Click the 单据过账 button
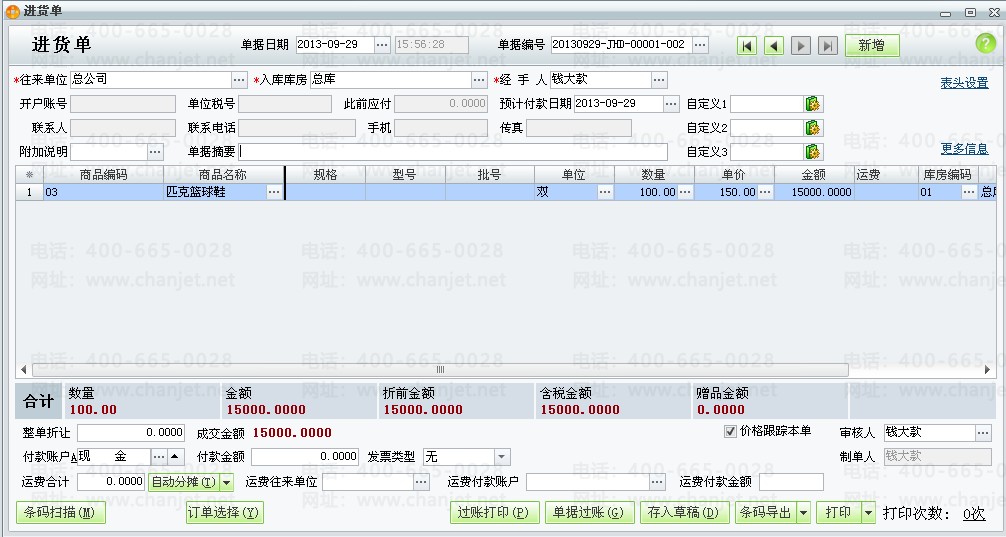The image size is (1006, 537). [588, 513]
